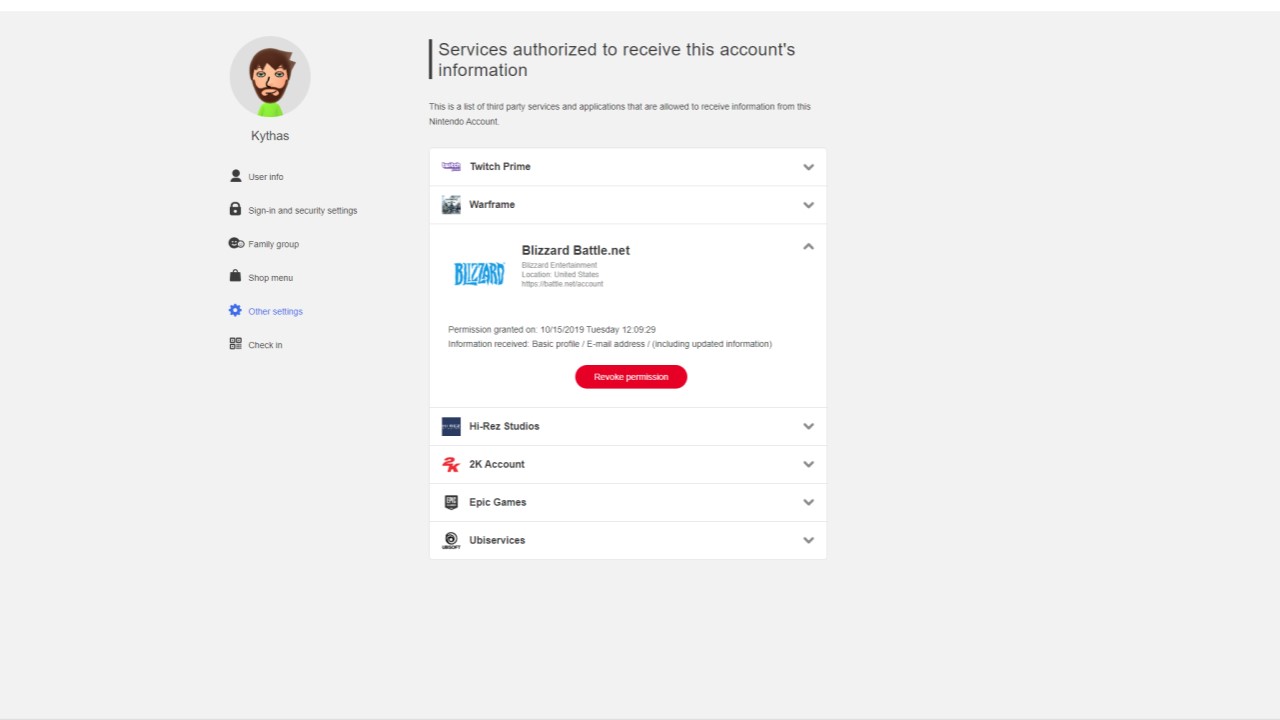Expand the Hi-Rez Studios chevron

(x=808, y=426)
